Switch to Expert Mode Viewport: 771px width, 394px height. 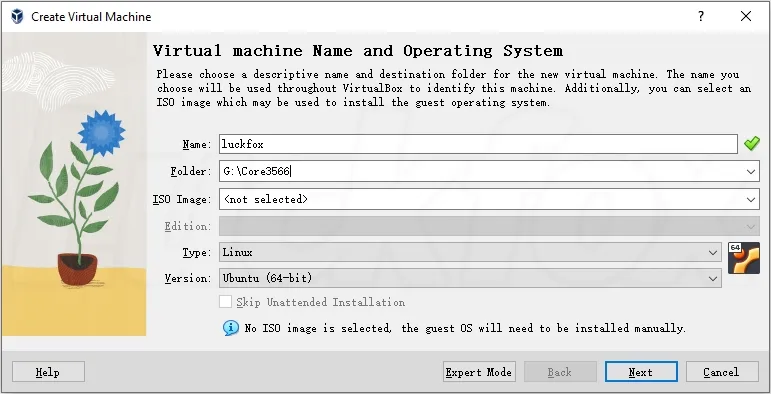pyautogui.click(x=479, y=372)
